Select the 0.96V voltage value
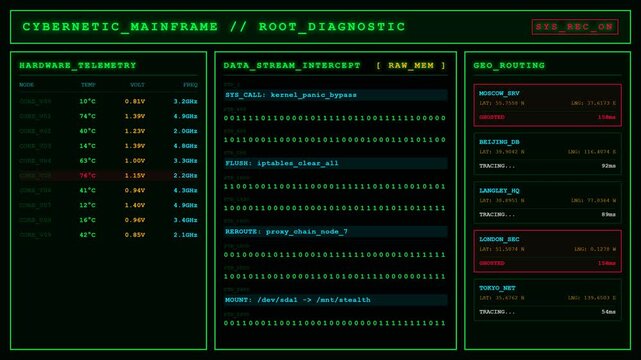The height and width of the screenshot is (360, 641). point(135,220)
